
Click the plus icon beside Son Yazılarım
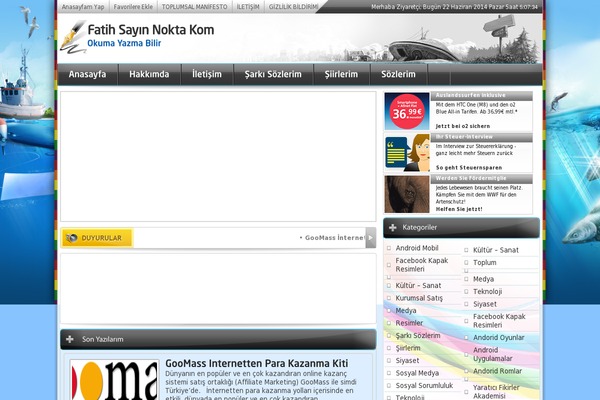pos(70,339)
